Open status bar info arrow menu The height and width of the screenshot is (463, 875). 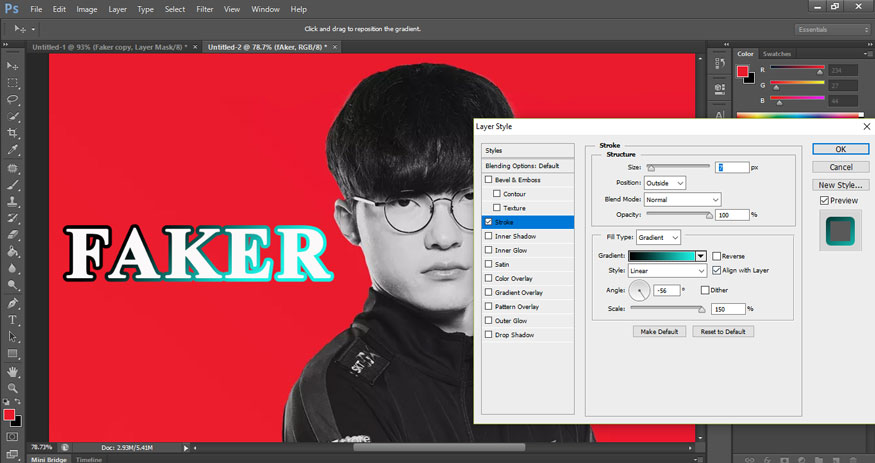(186, 447)
